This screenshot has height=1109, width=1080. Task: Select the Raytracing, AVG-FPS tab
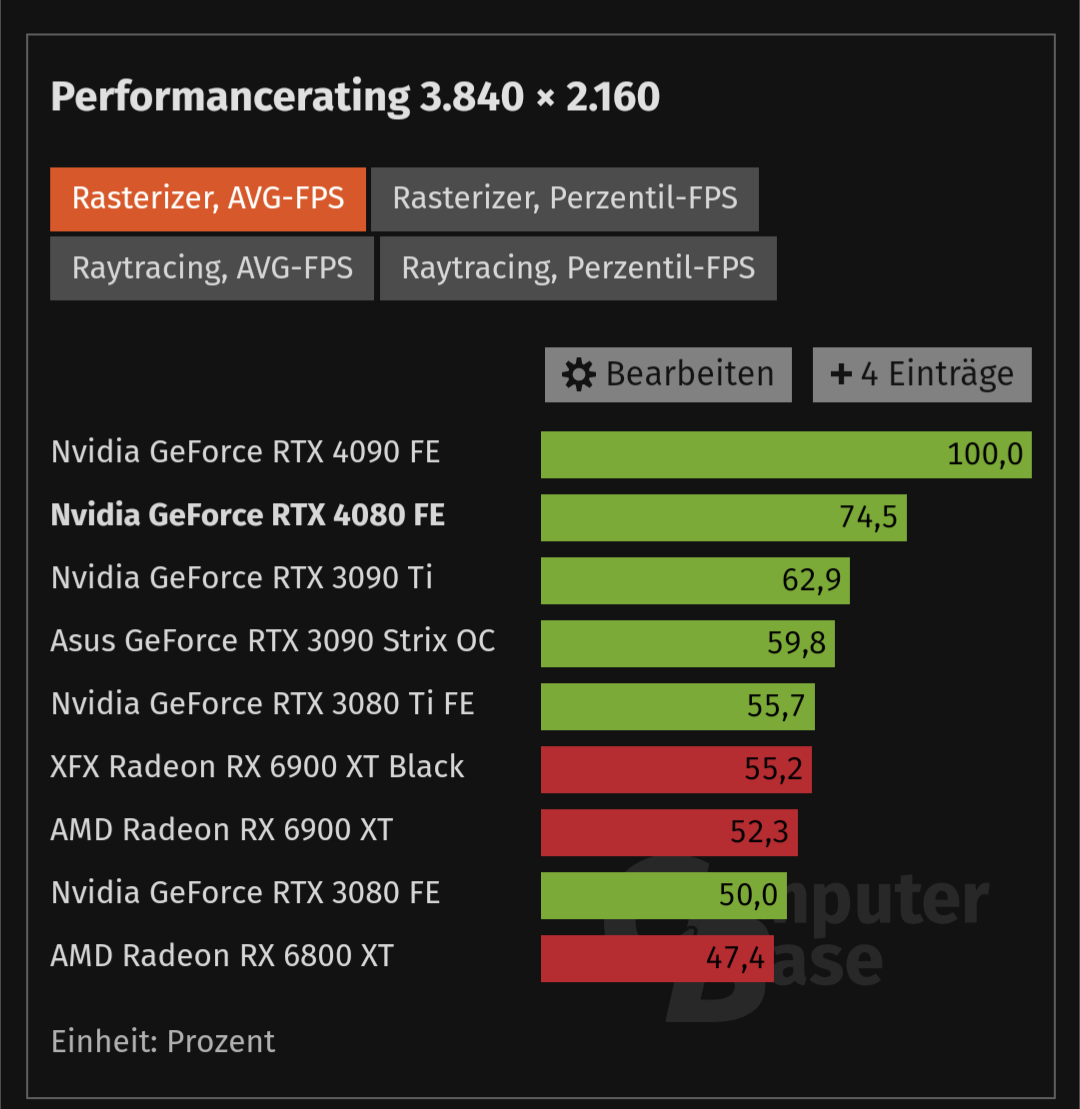point(211,269)
